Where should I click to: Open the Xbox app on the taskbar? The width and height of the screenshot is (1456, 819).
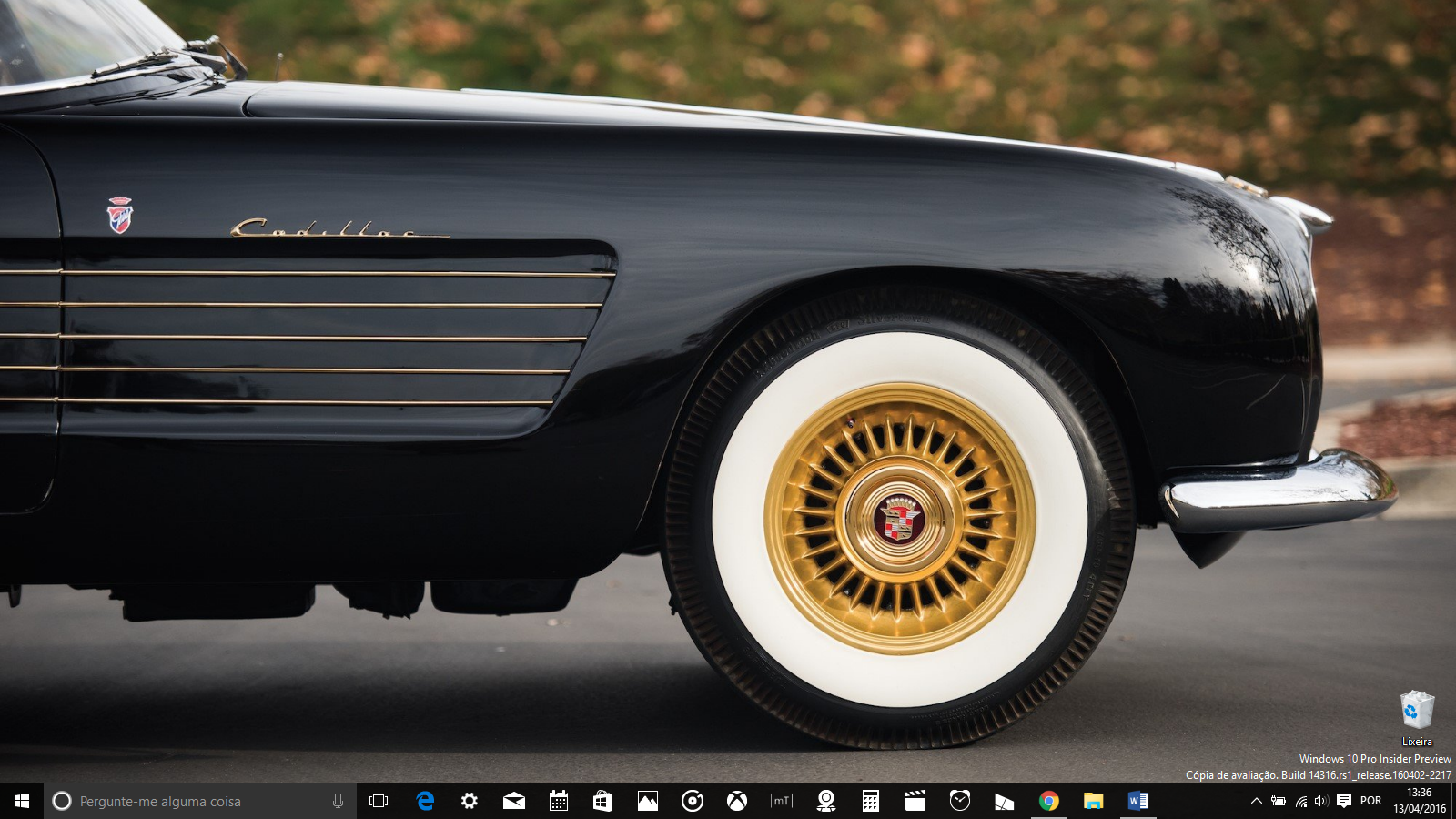(x=736, y=801)
